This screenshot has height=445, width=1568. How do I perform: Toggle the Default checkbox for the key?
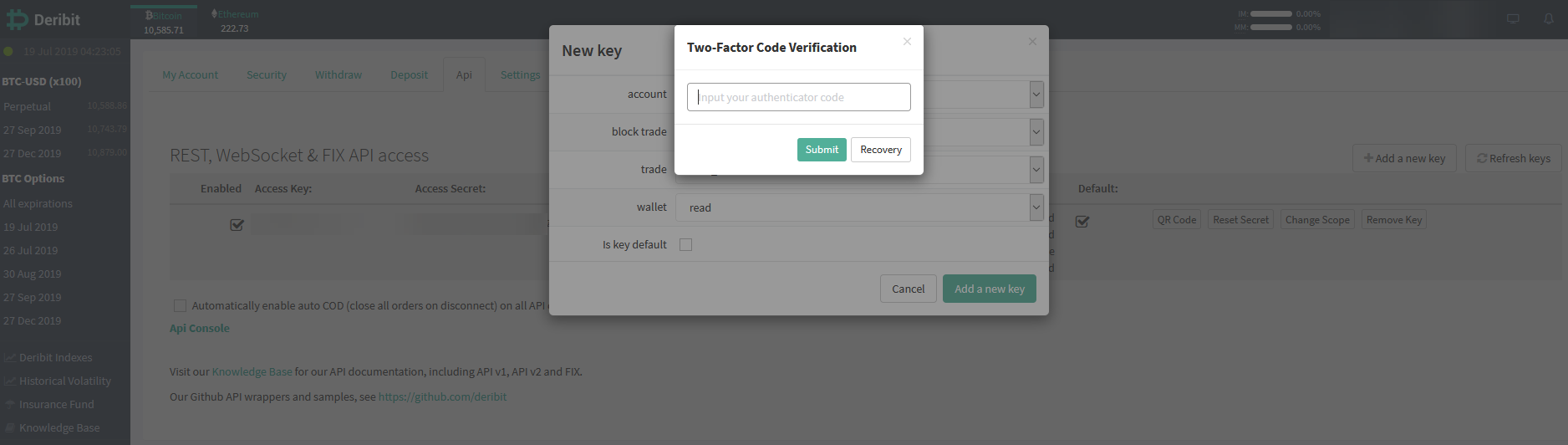tap(1082, 222)
